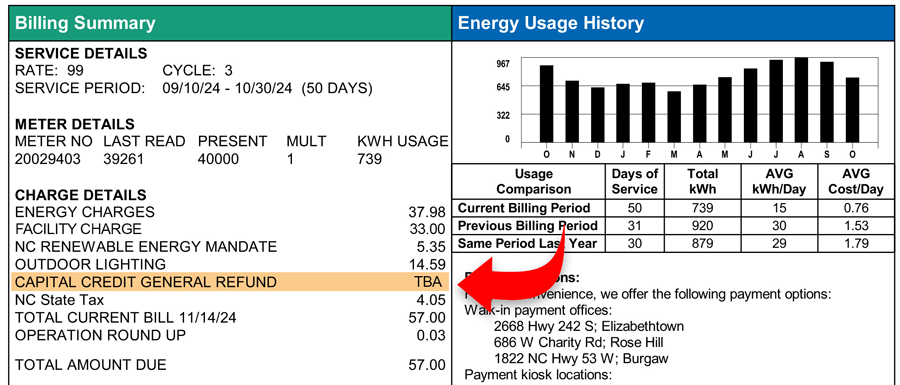The width and height of the screenshot is (900, 385).
Task: Click the 57.00 beside TOTAL CURRENT BILL
Action: (x=426, y=318)
